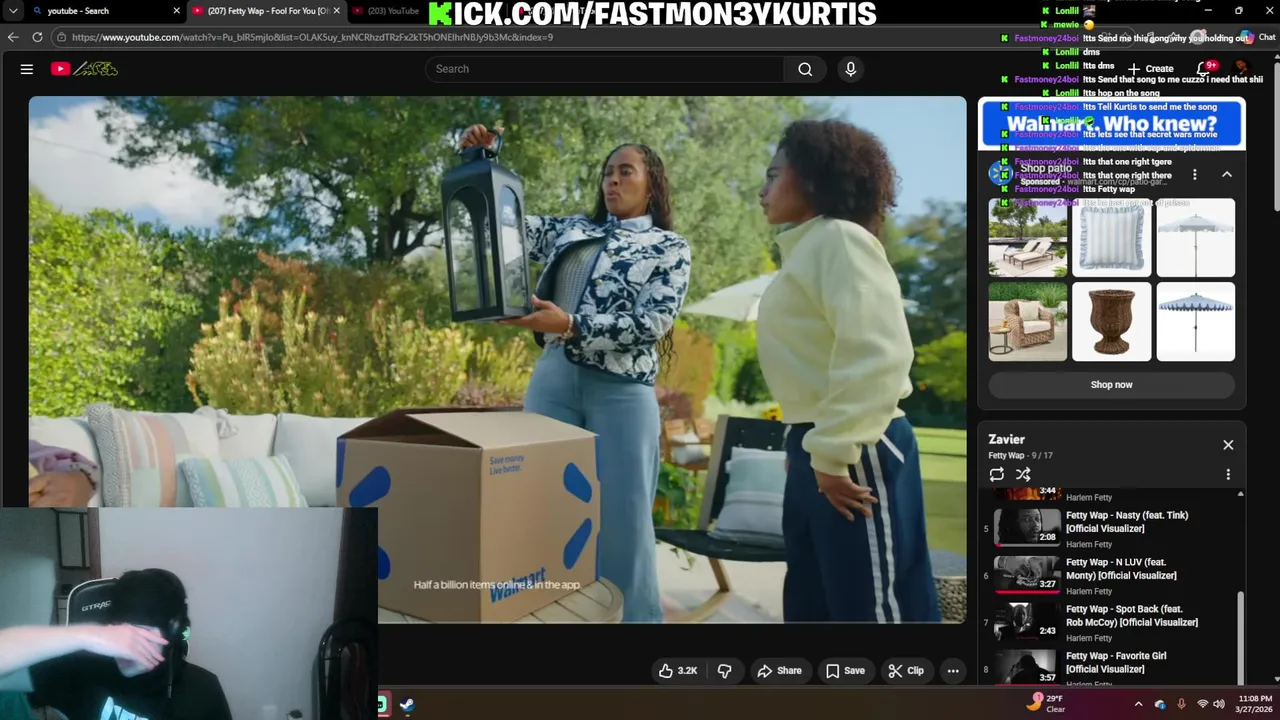Click the main Walmart ad video

click(497, 360)
